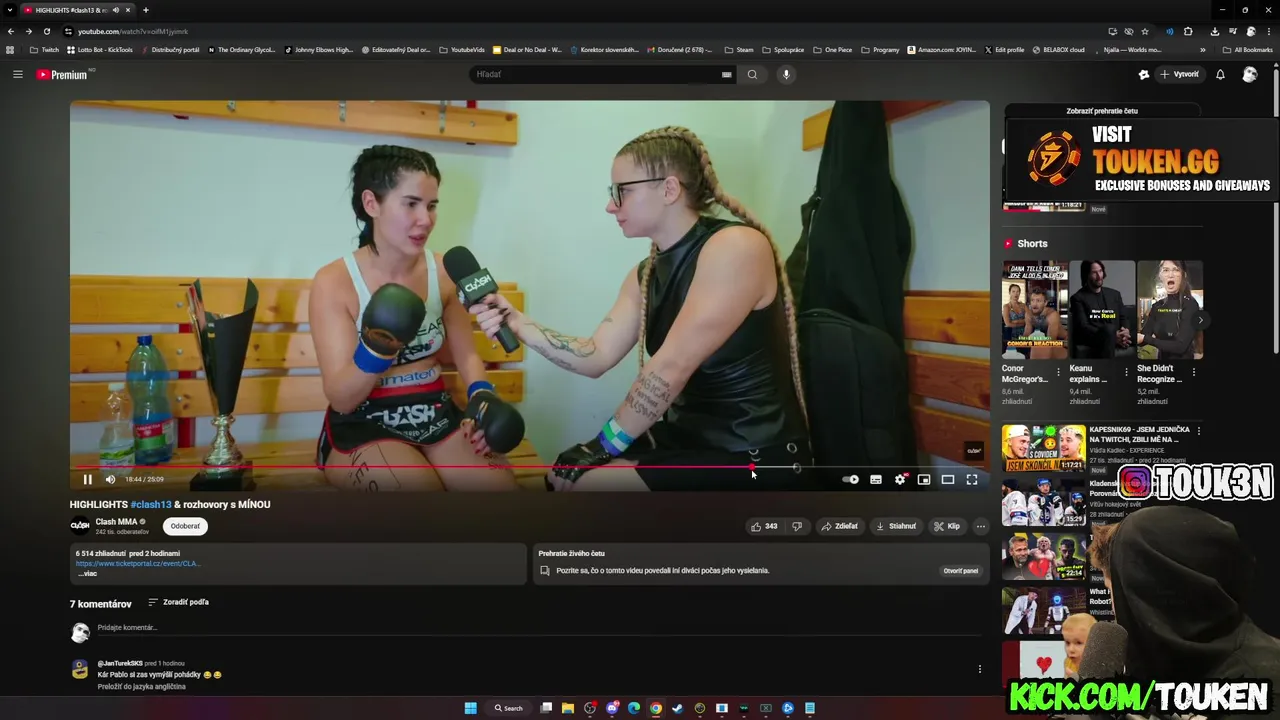Like the video with 343 likes
This screenshot has height=720, width=1280.
pyautogui.click(x=764, y=526)
